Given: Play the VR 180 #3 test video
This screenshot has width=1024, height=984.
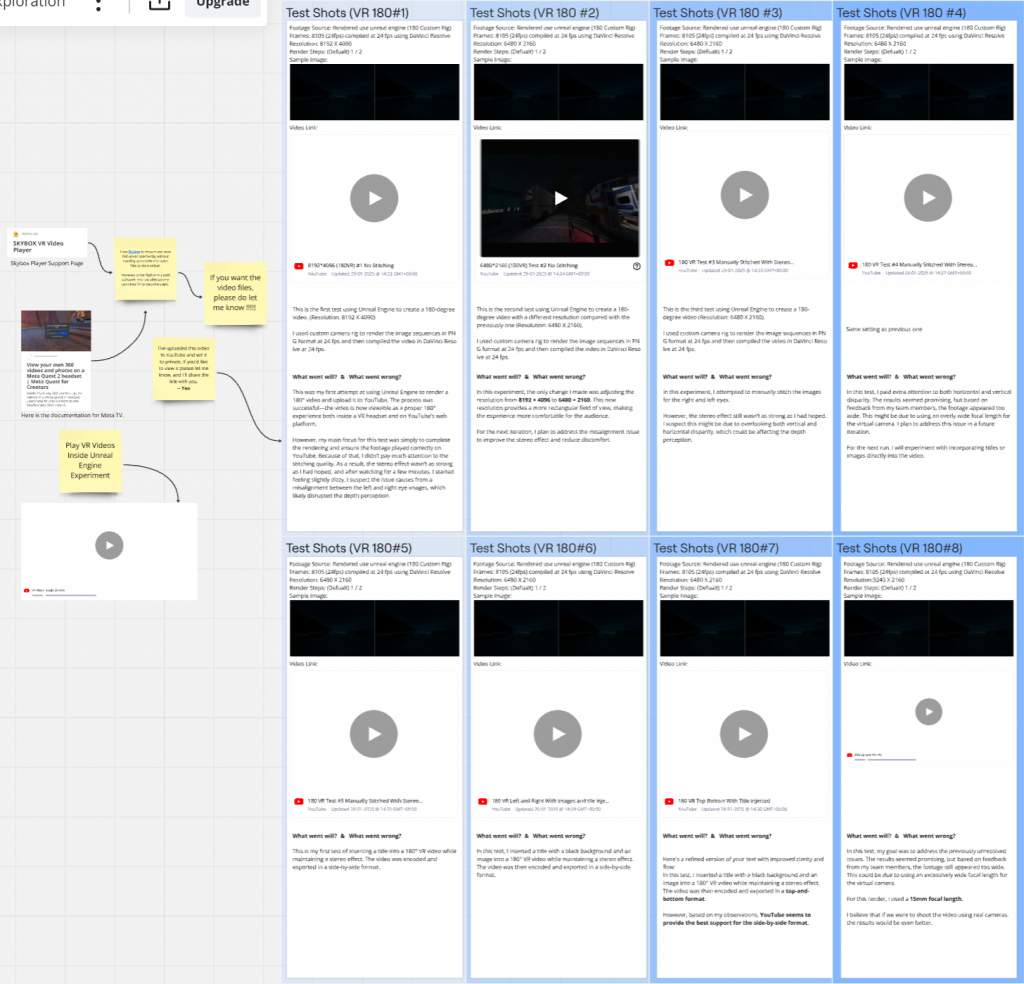Looking at the screenshot, I should [x=744, y=195].
